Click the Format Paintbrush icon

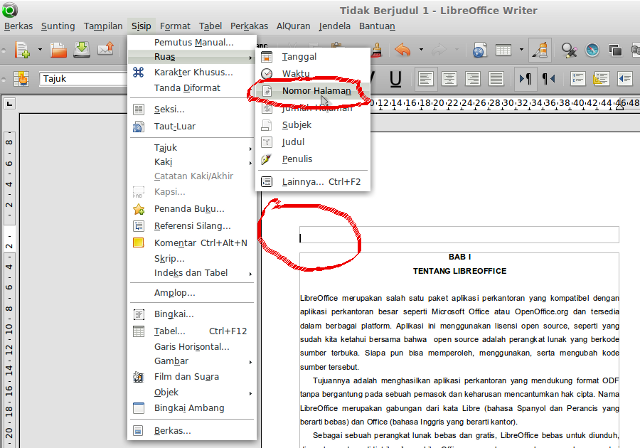(x=376, y=50)
